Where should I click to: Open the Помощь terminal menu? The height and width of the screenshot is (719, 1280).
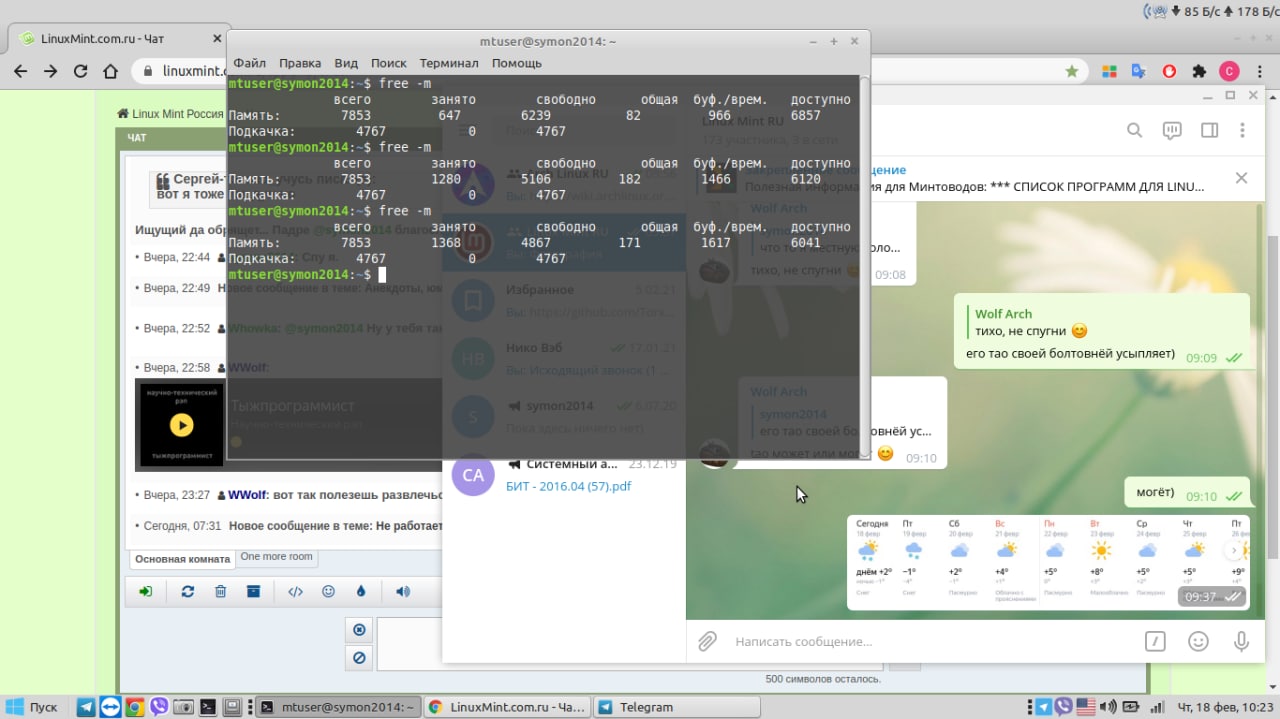[517, 63]
